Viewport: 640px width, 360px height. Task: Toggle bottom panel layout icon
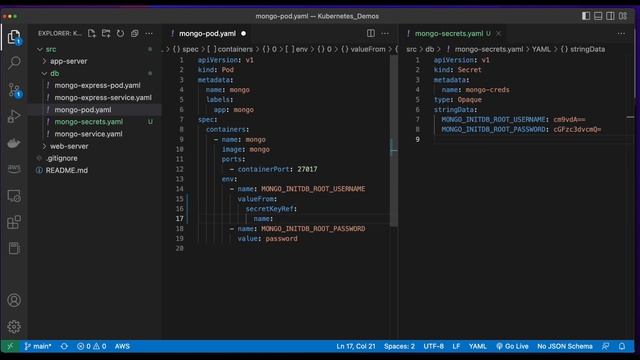[598, 16]
